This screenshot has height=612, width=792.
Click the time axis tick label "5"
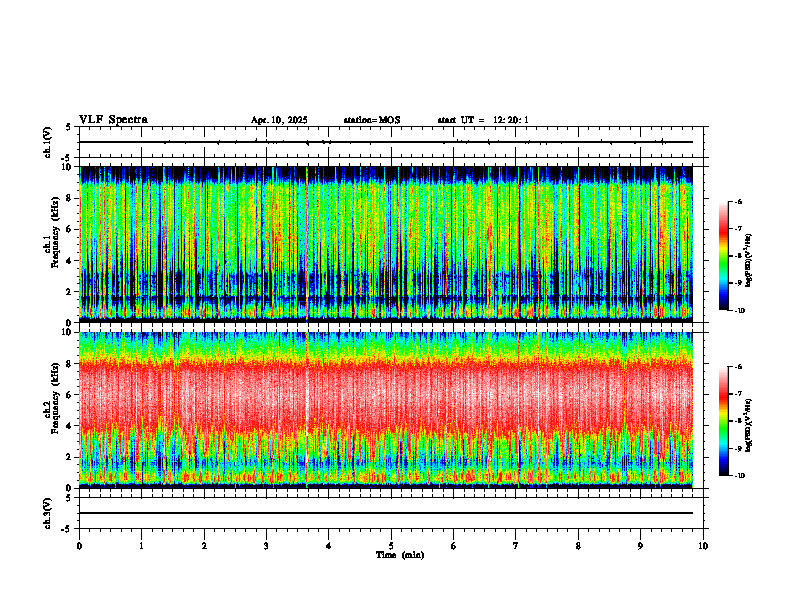391,546
